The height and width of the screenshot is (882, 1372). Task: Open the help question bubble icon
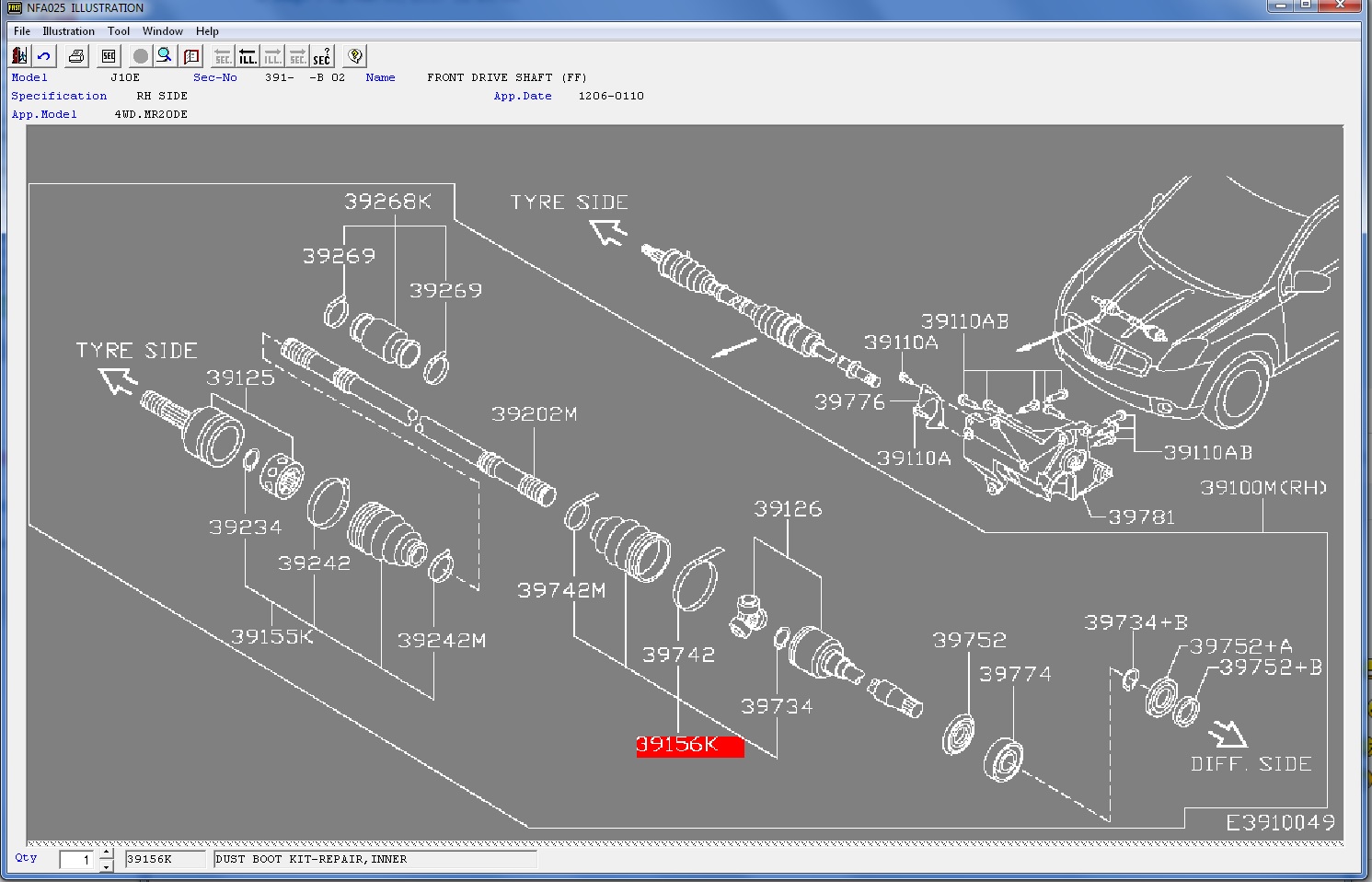[x=355, y=56]
